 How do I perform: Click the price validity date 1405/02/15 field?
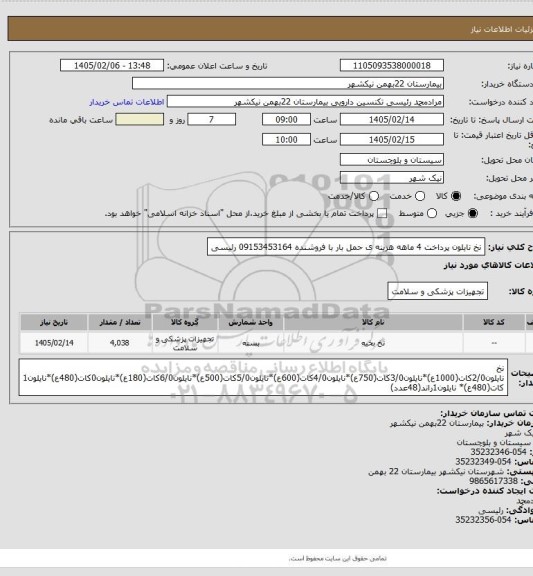[x=392, y=140]
